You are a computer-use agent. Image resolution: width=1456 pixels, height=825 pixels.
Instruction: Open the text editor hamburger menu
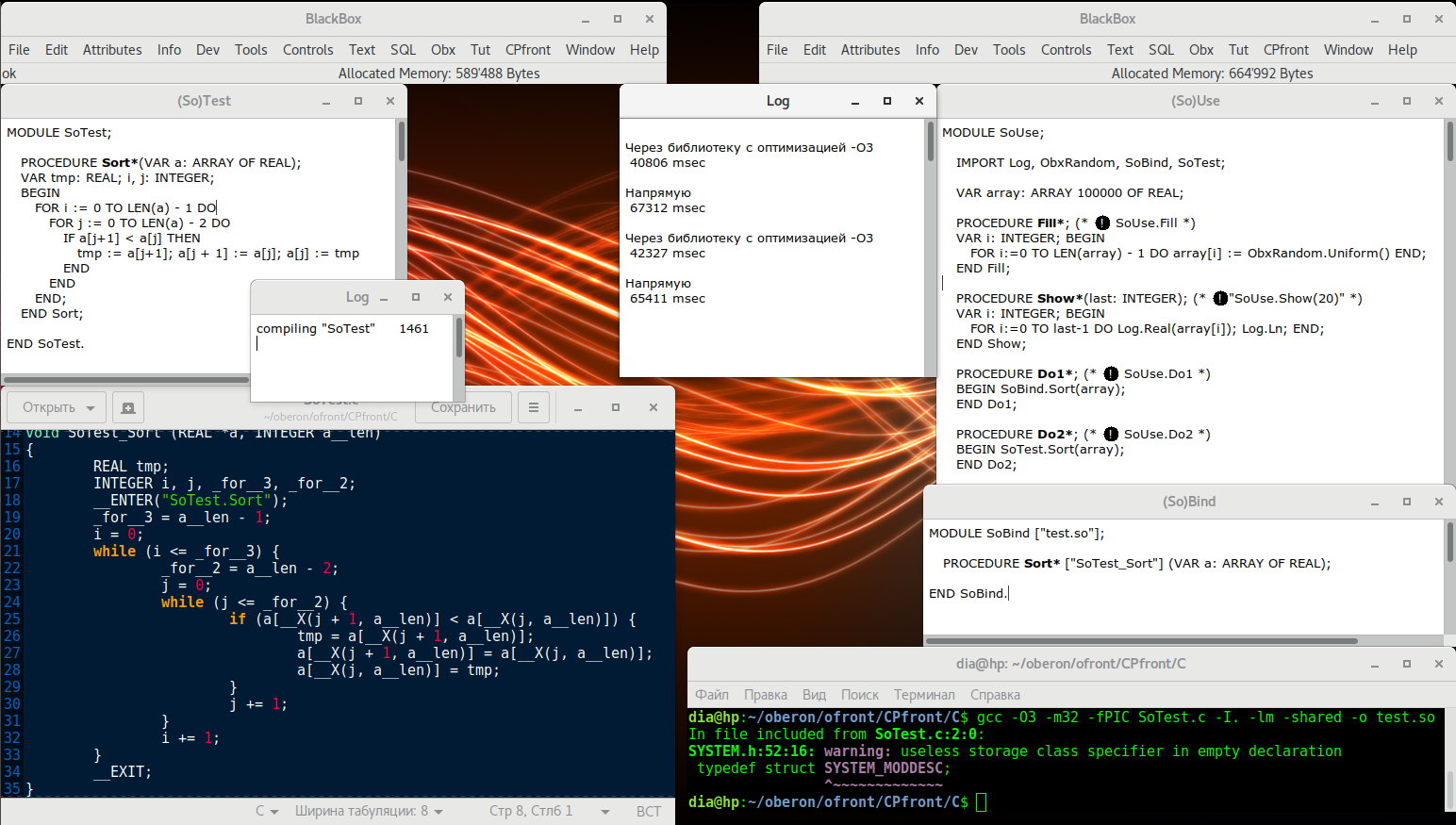(534, 407)
